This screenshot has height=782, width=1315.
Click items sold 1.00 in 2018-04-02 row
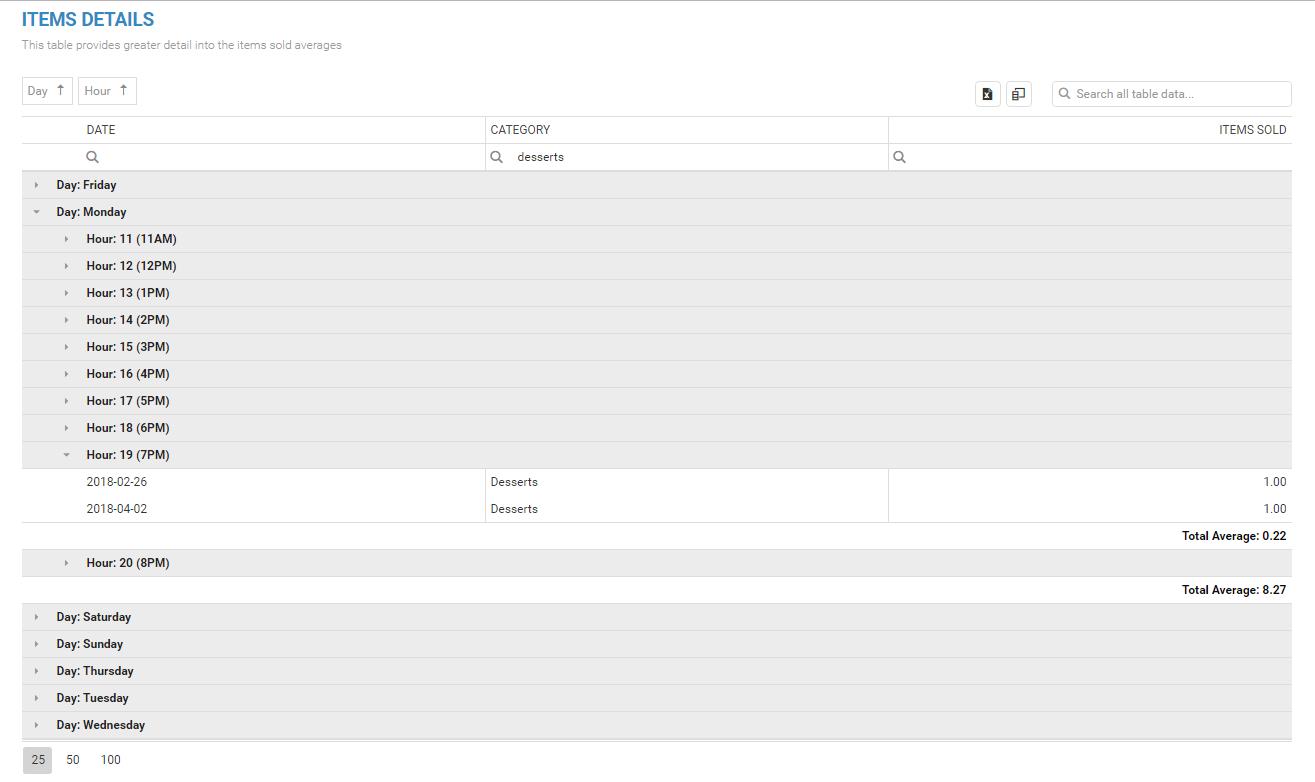coord(1090,509)
